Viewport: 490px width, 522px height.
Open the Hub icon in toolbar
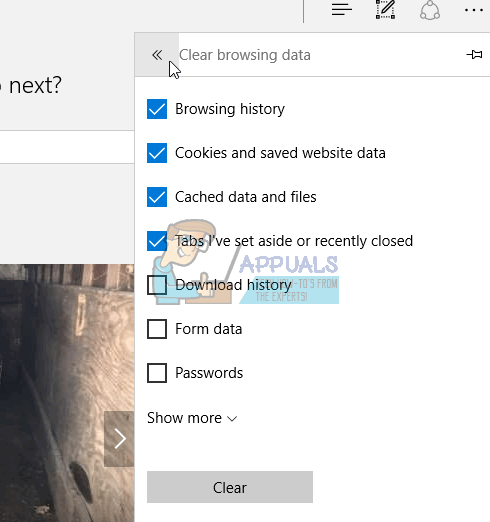point(342,9)
